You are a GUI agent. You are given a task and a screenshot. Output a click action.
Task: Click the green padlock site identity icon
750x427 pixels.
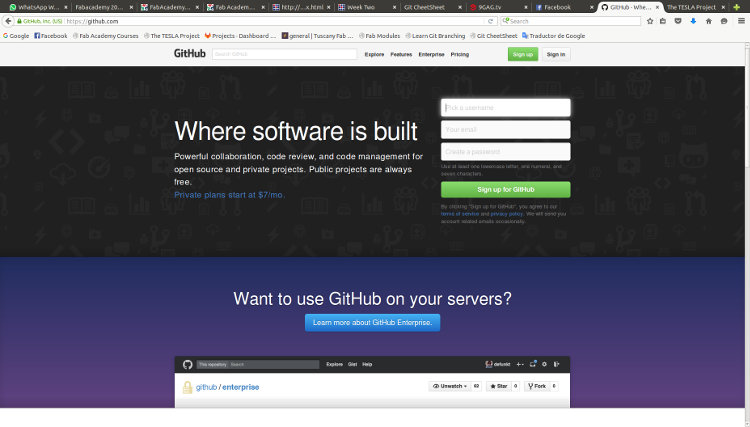click(19, 21)
